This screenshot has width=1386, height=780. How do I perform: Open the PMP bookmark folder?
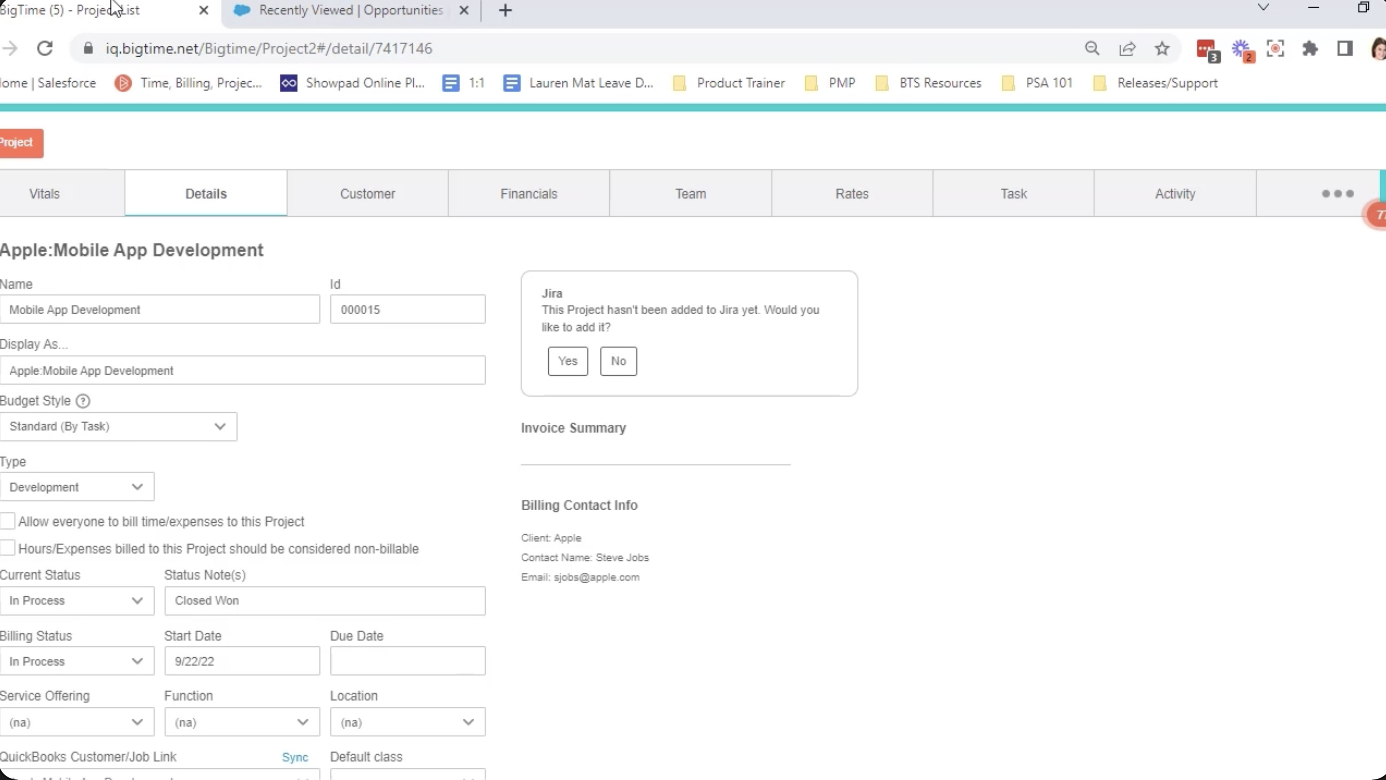coord(830,83)
